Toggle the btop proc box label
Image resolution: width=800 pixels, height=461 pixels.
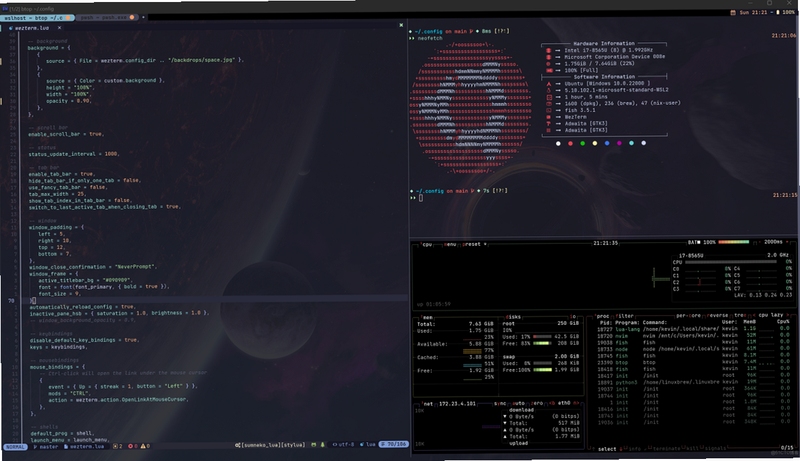(603, 316)
